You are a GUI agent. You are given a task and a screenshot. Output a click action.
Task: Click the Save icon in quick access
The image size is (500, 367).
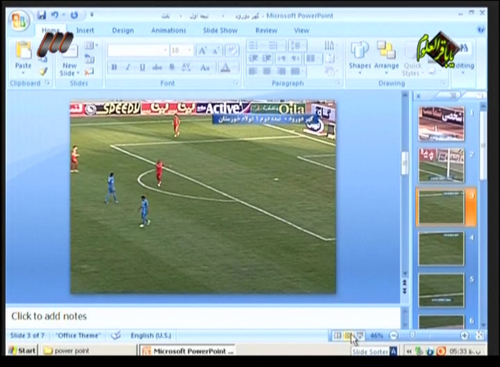[42, 15]
